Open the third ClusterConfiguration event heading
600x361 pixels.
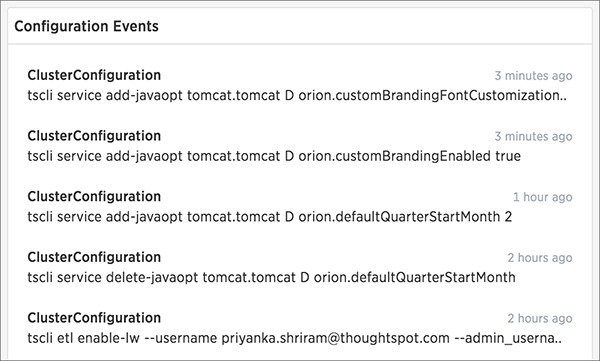[x=94, y=196]
